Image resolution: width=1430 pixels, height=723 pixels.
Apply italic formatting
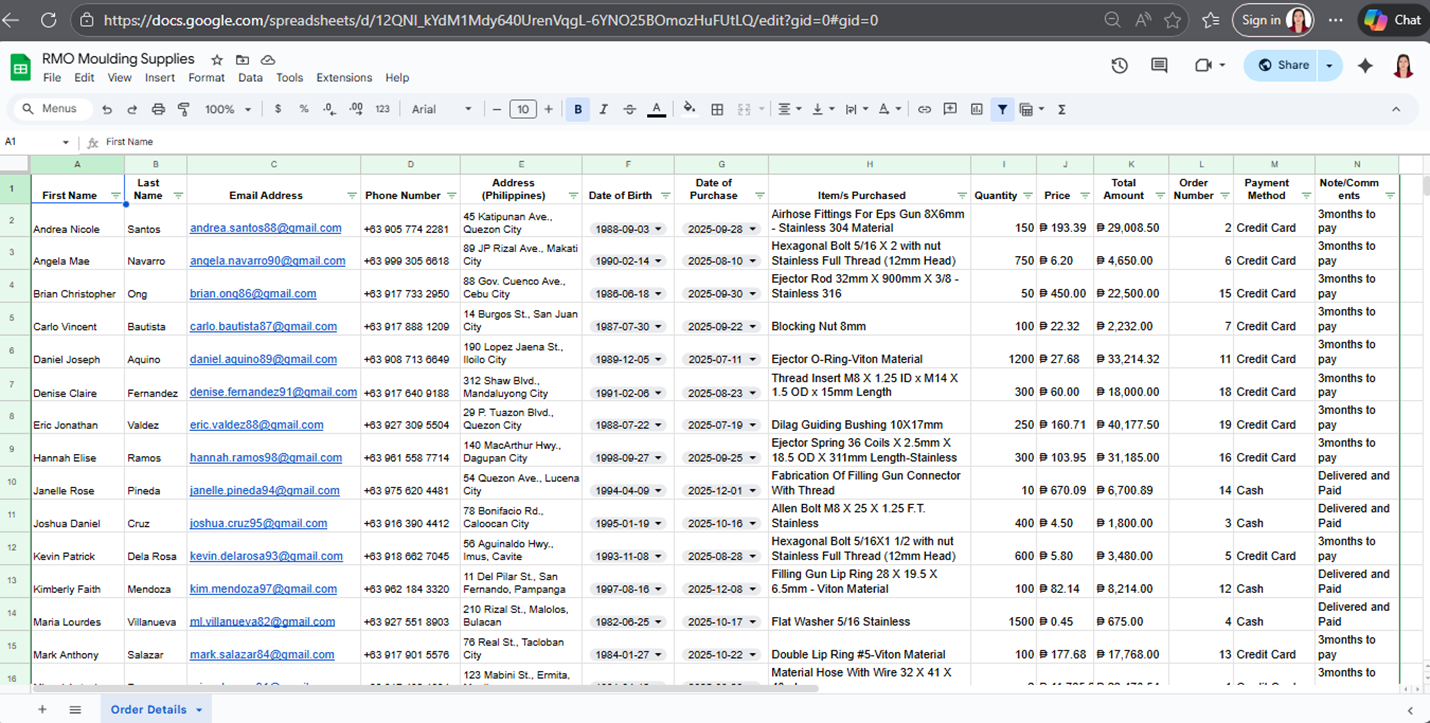tap(603, 109)
